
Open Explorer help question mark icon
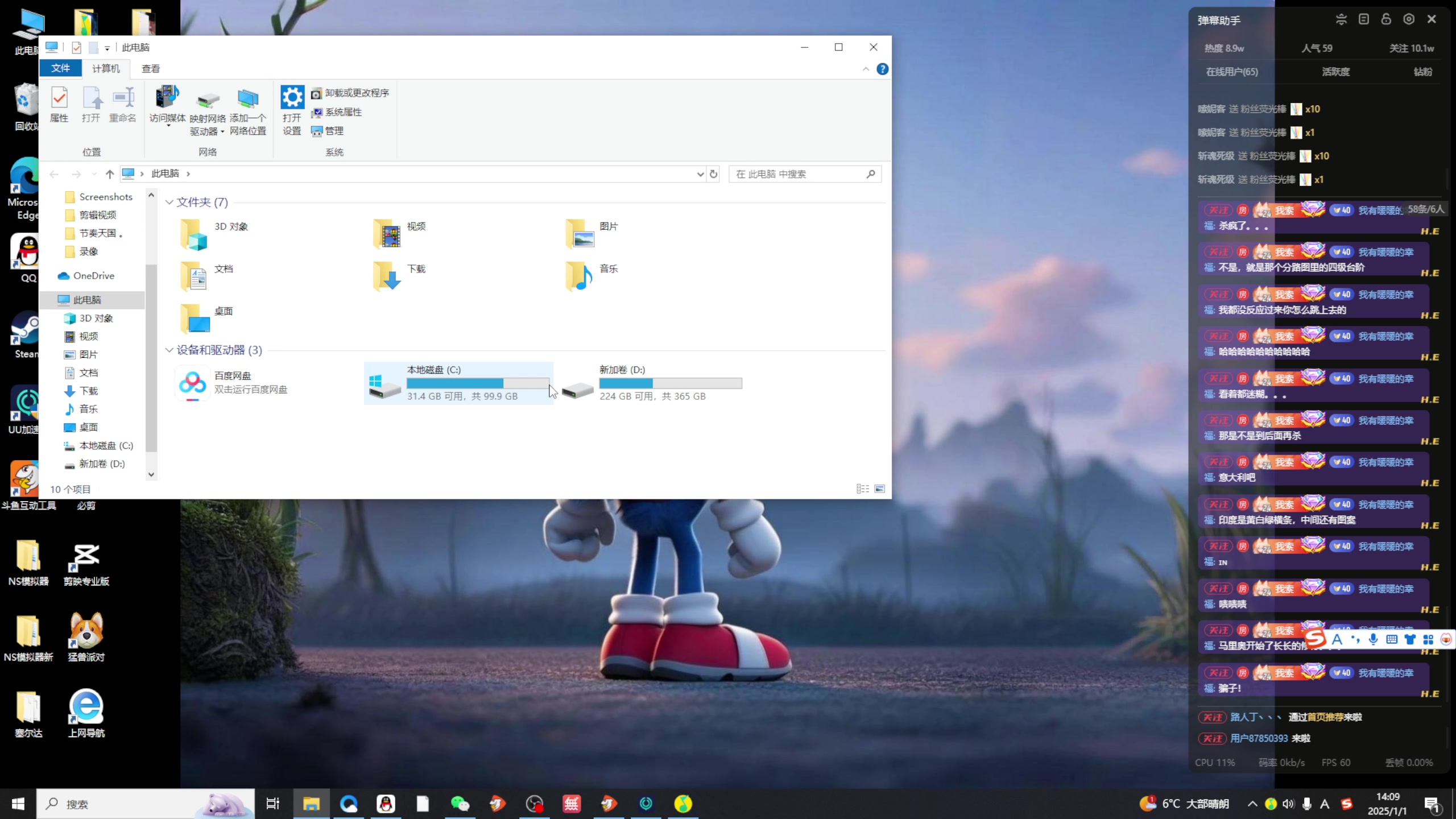pos(883,69)
